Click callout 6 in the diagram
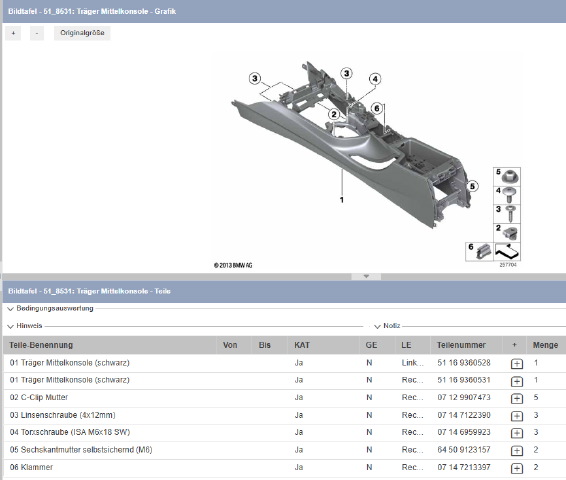The width and height of the screenshot is (566, 480). point(377,108)
